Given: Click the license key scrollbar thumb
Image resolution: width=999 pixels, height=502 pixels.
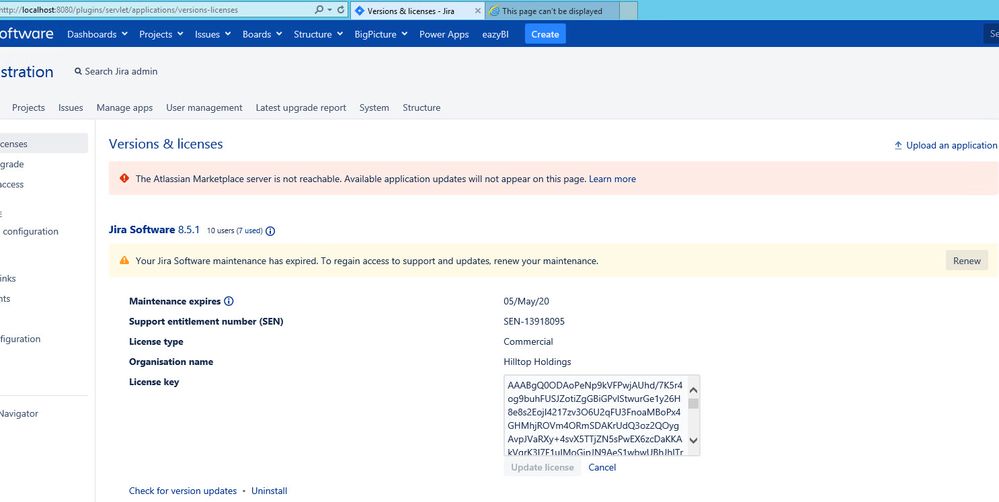Looking at the screenshot, I should pyautogui.click(x=693, y=403).
